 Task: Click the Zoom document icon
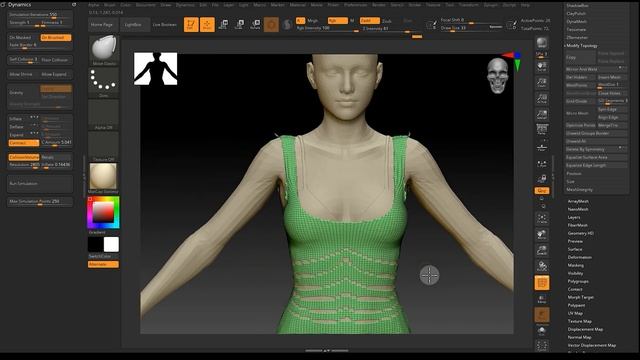tap(542, 82)
